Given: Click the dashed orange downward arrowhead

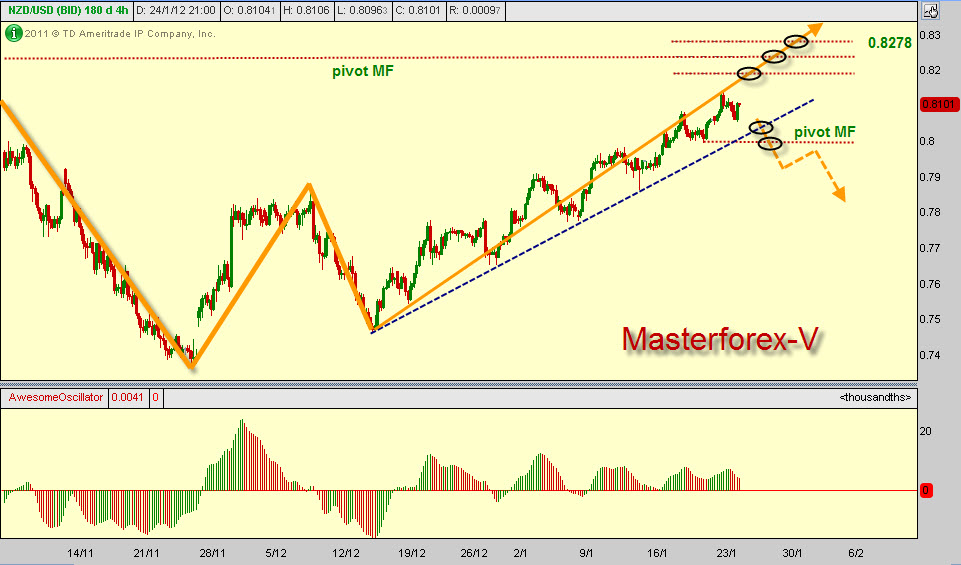Looking at the screenshot, I should pos(839,195).
